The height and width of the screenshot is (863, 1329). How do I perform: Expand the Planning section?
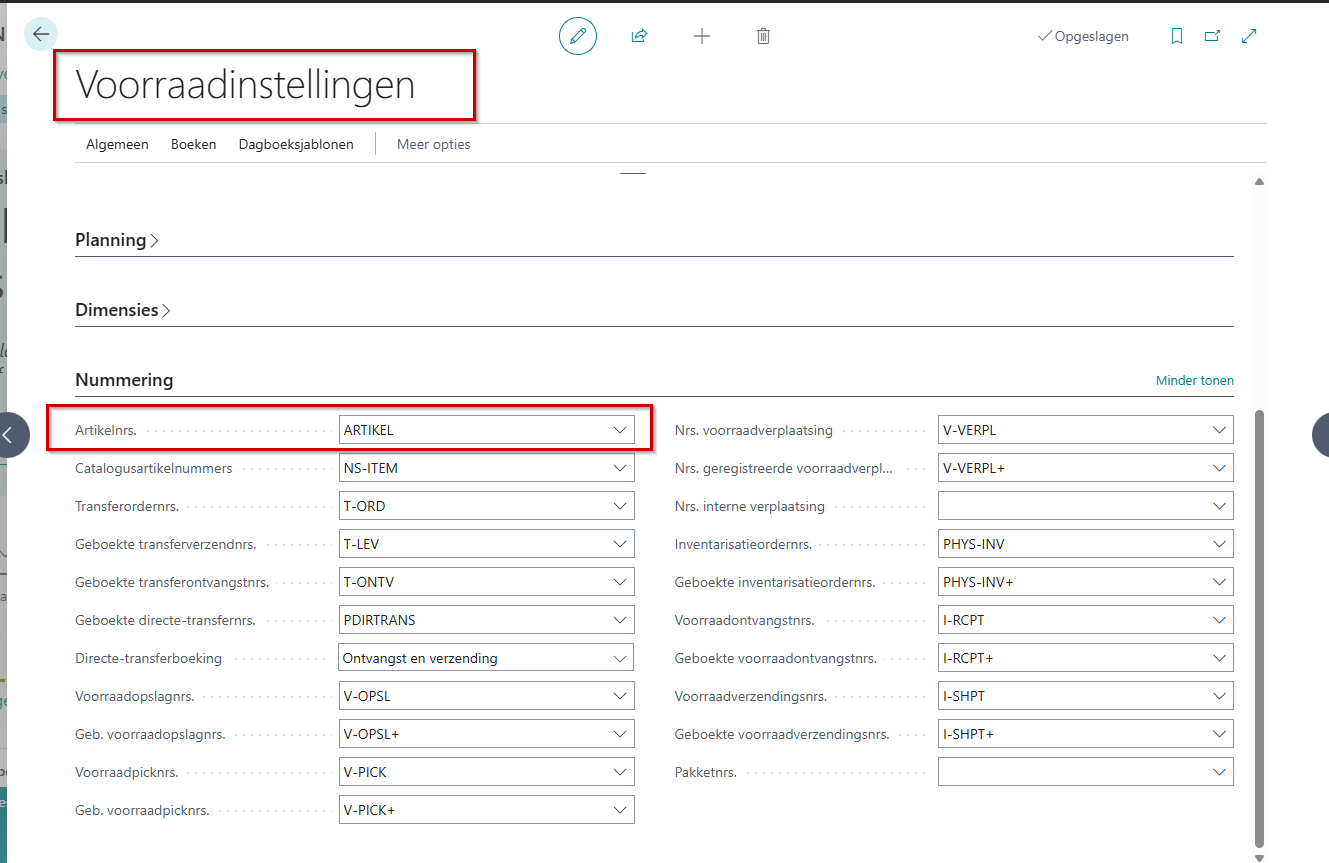tap(116, 240)
